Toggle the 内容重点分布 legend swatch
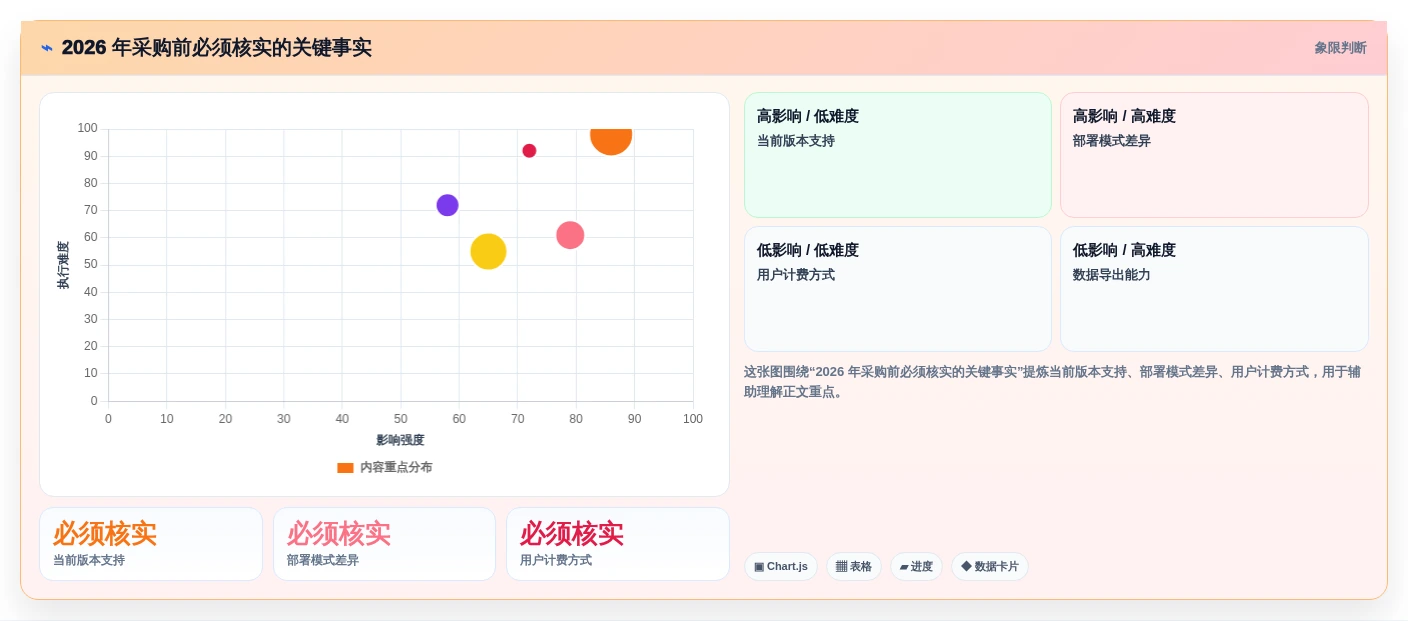 point(345,468)
